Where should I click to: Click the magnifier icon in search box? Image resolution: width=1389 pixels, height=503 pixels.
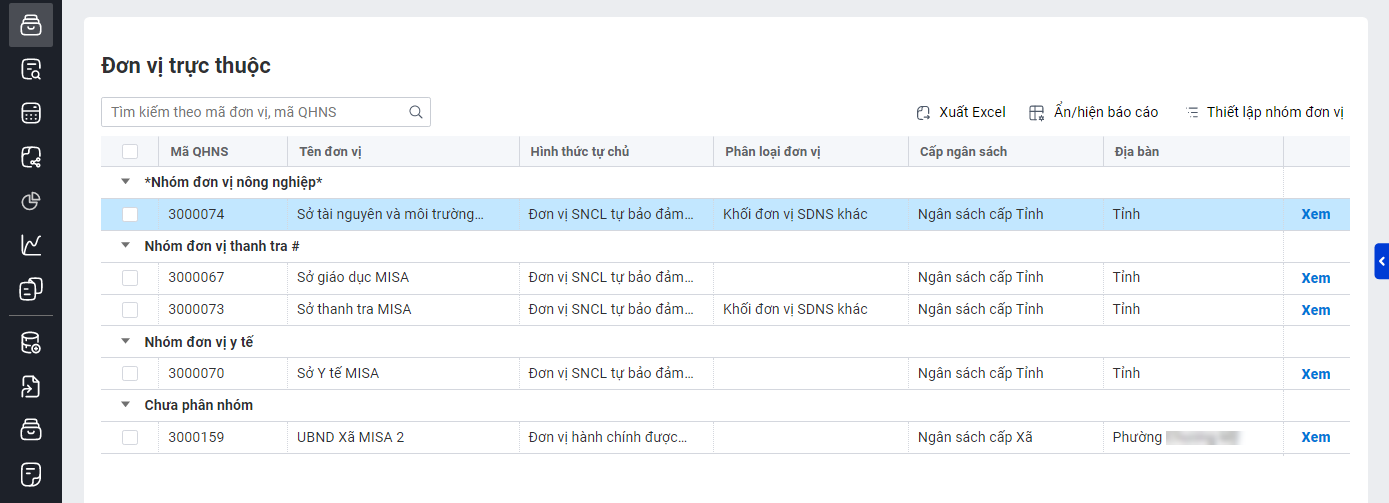pos(416,112)
